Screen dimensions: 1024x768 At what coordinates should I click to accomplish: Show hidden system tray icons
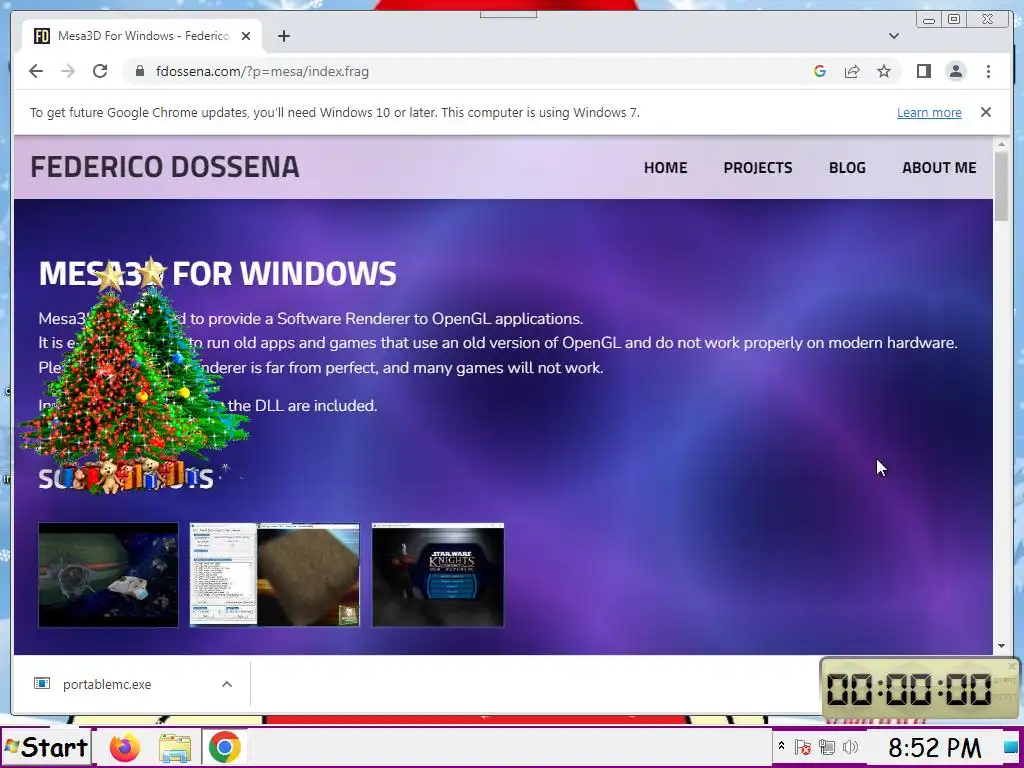781,746
